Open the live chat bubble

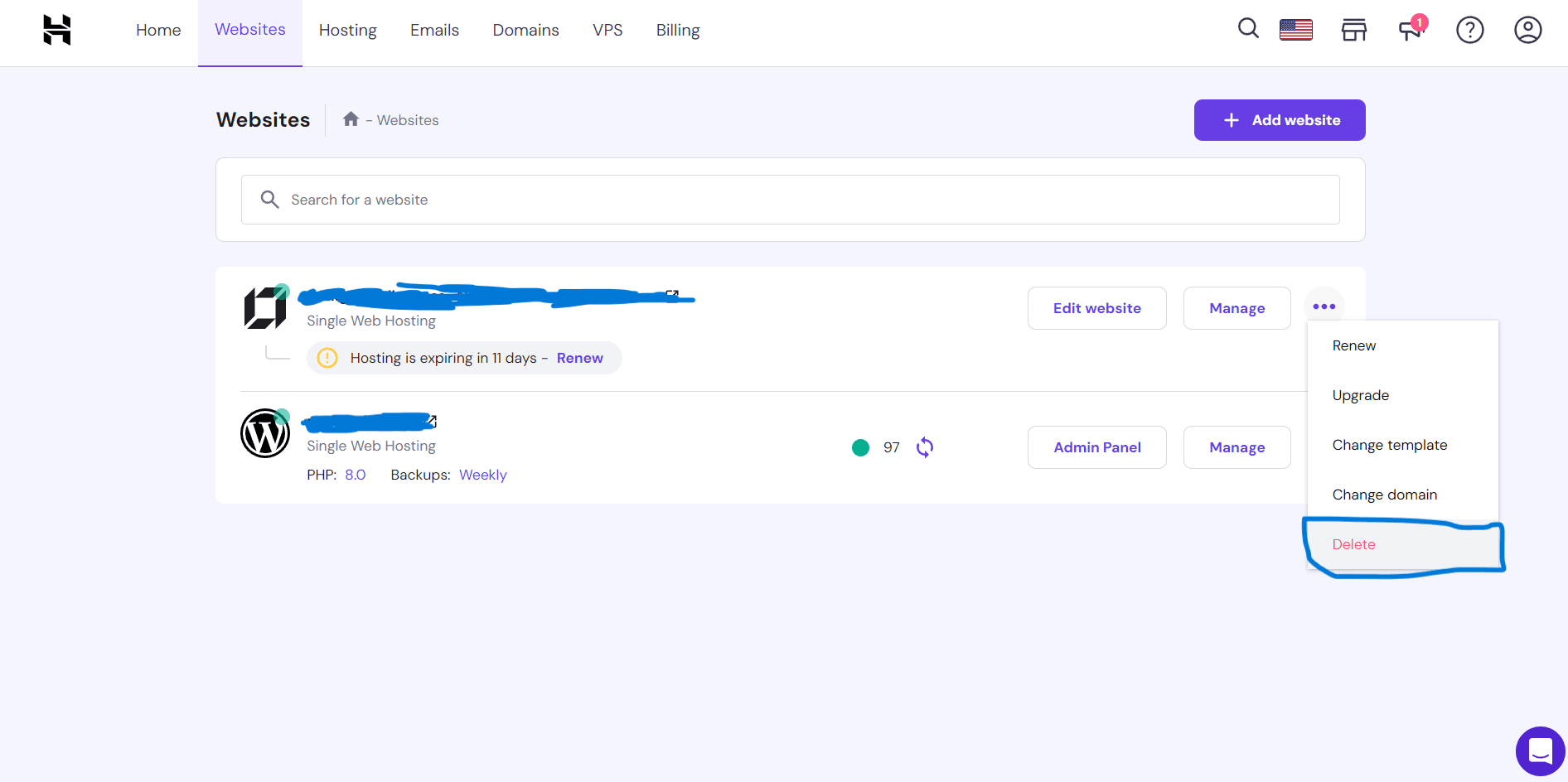pyautogui.click(x=1540, y=751)
